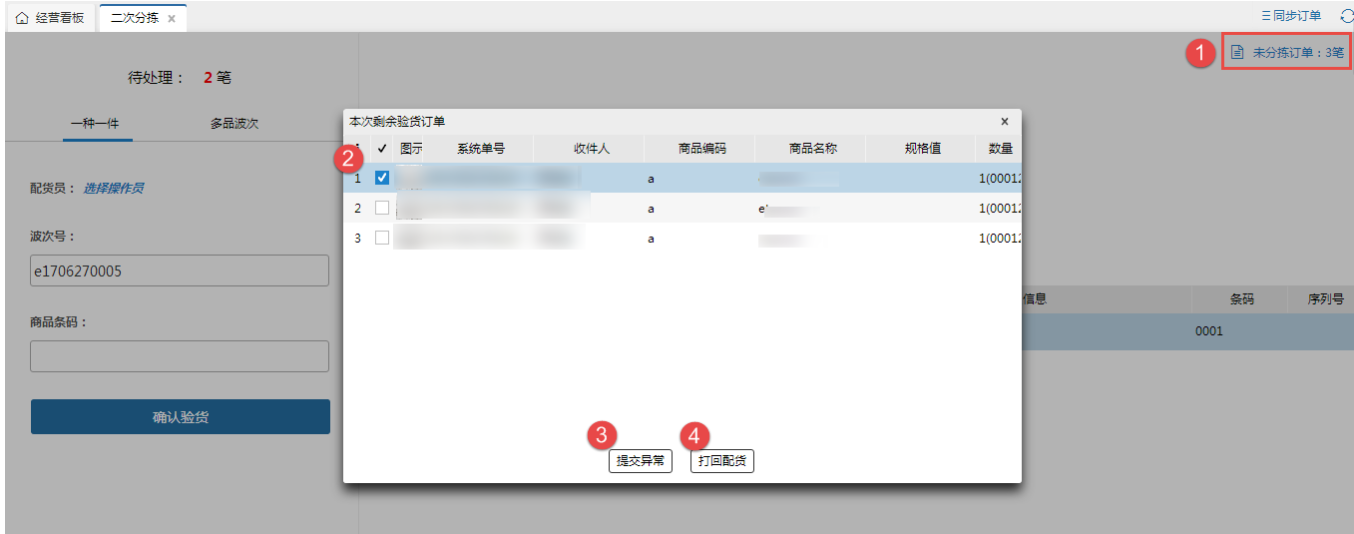This screenshot has height=534, width=1354.
Task: Click the 收件人 column header
Action: tap(591, 148)
